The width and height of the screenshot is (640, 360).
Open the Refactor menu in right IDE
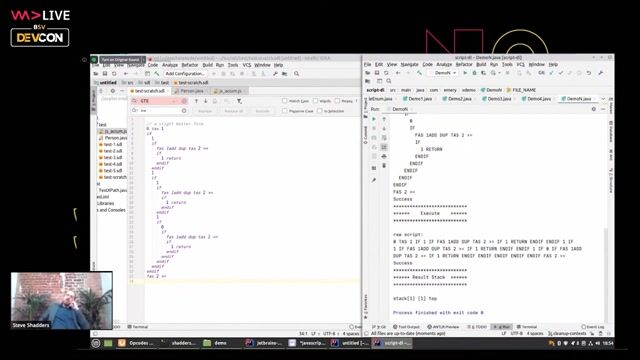click(x=464, y=64)
